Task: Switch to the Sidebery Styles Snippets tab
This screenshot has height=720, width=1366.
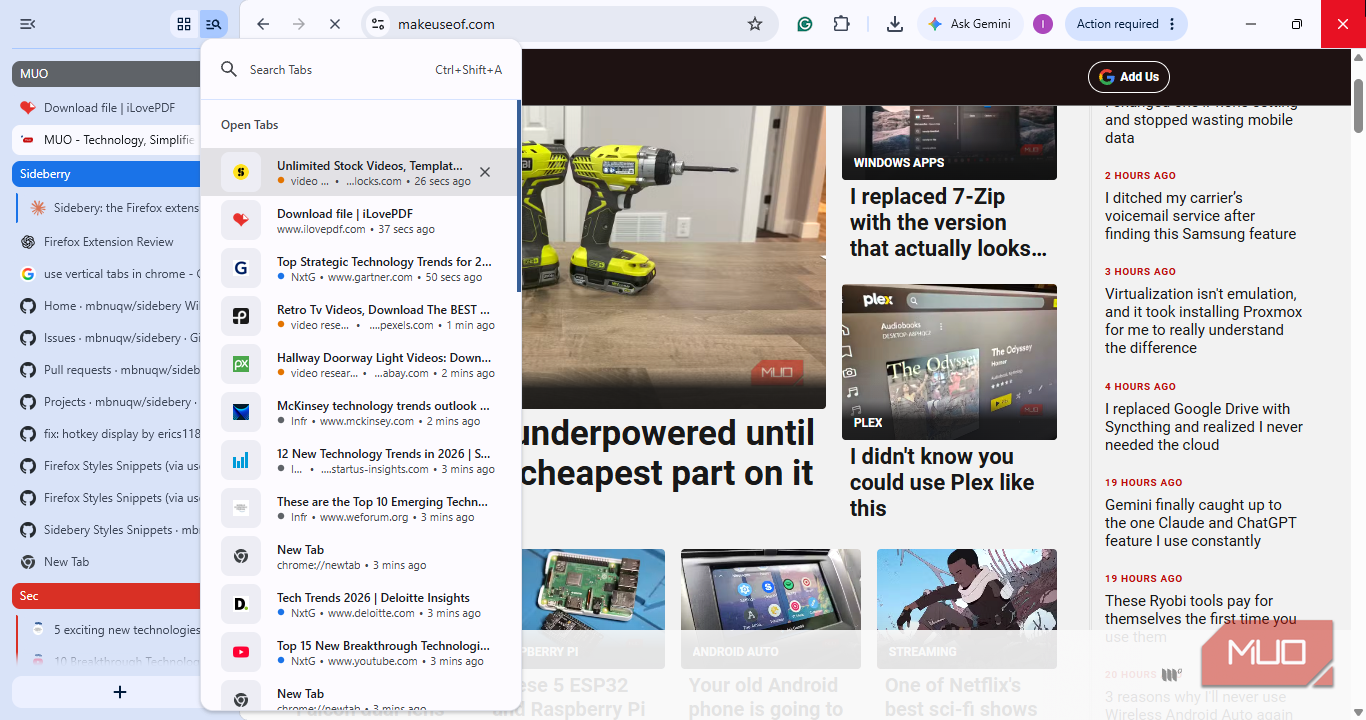Action: point(106,530)
